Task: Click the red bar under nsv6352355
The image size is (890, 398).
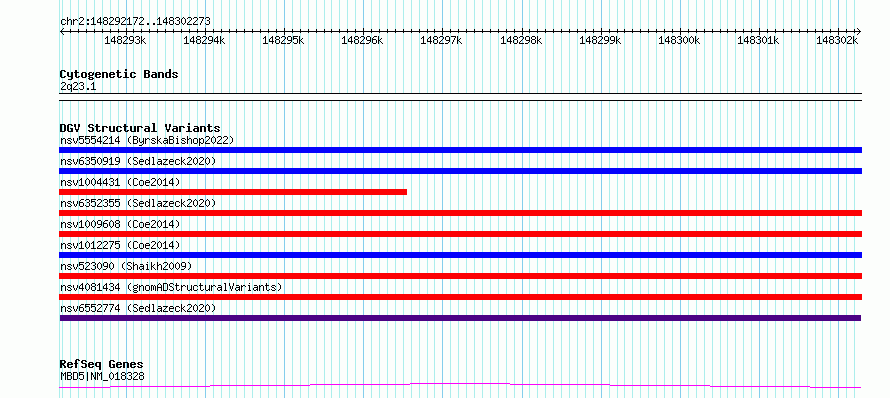Action: (460, 213)
